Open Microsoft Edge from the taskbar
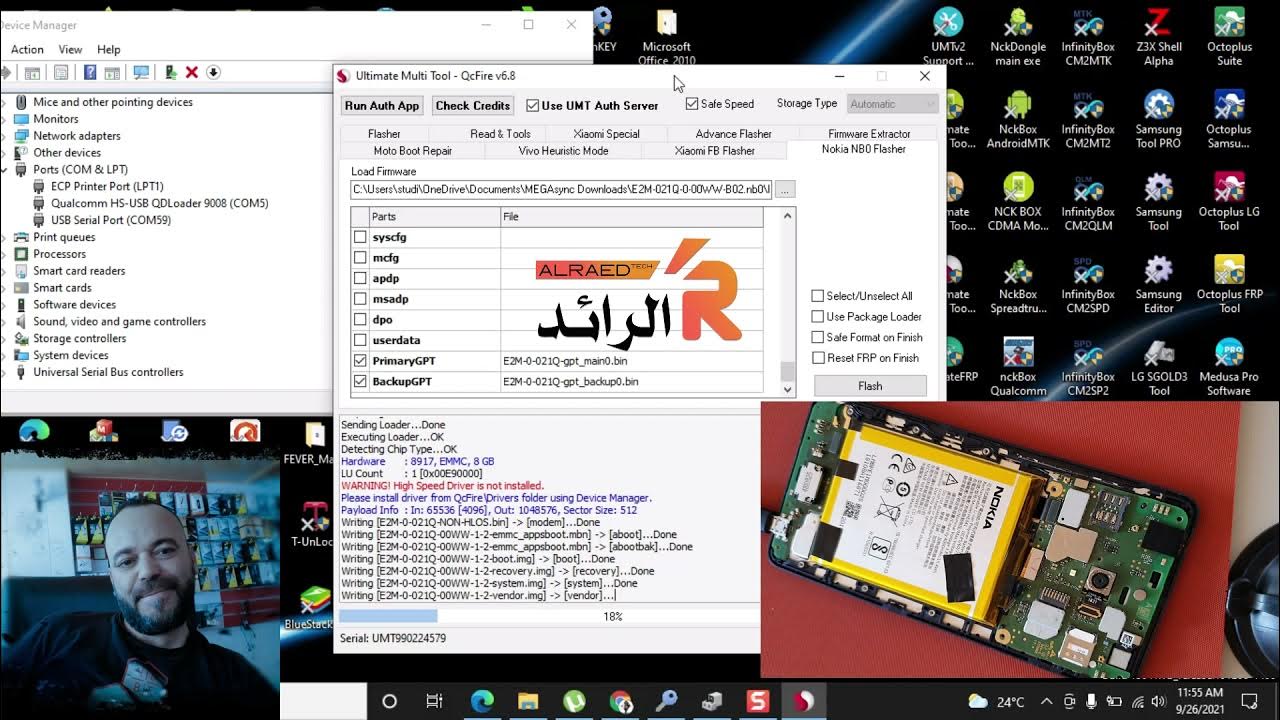Image resolution: width=1280 pixels, height=720 pixels. pyautogui.click(x=482, y=701)
